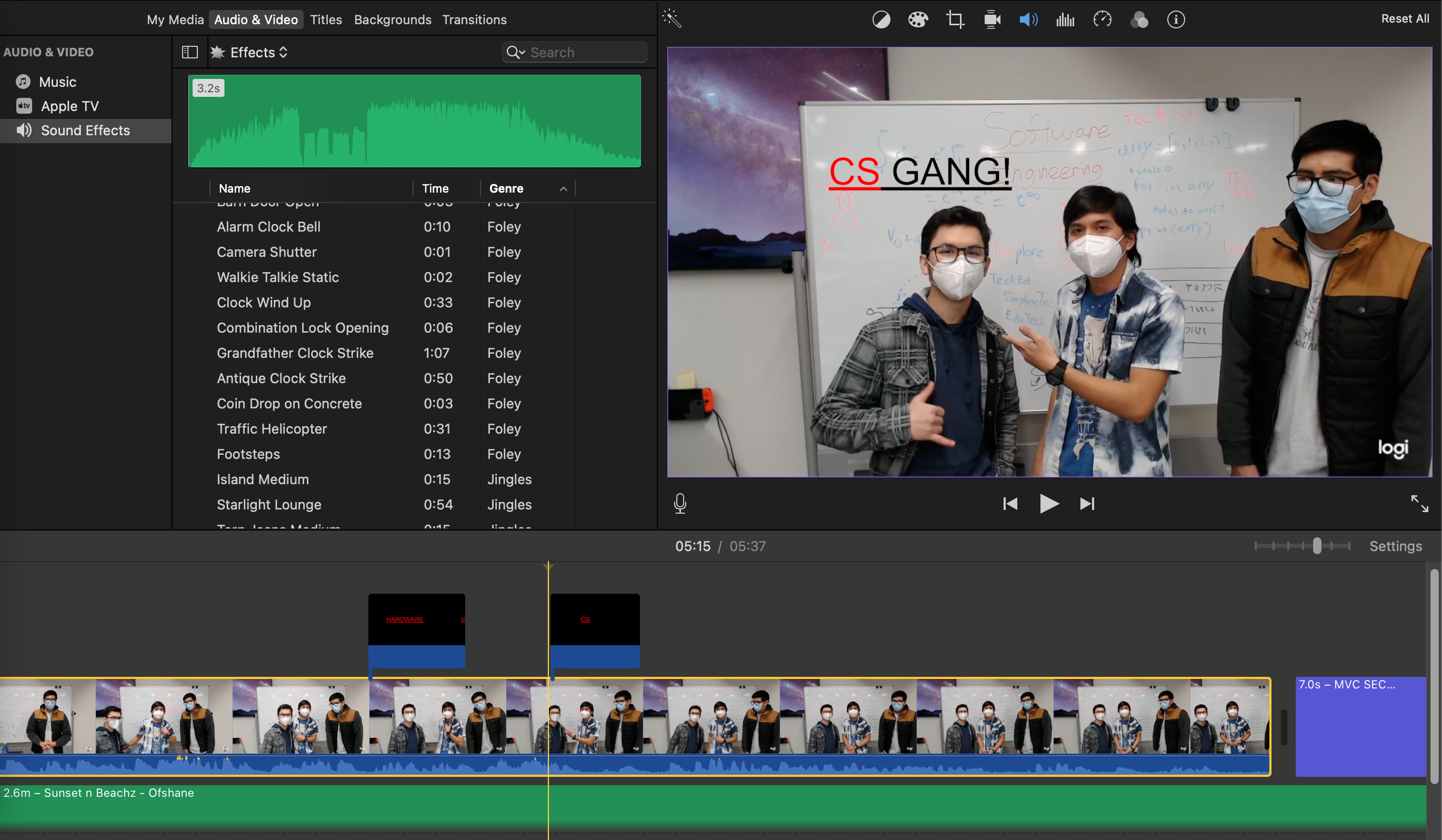Switch to Backgrounds tab
This screenshot has width=1442, height=840.
[393, 19]
